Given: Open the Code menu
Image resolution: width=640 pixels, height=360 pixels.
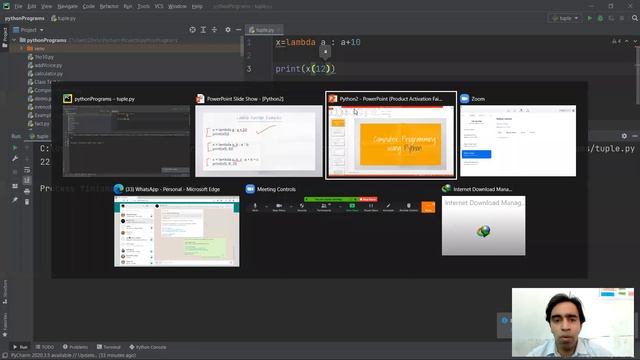Looking at the screenshot, I should point(89,6).
